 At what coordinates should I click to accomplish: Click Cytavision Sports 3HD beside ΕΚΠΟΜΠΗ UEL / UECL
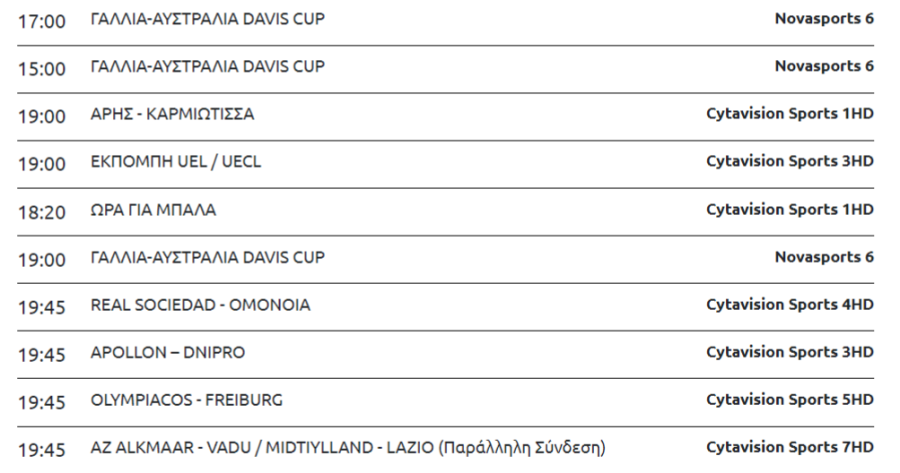[790, 161]
